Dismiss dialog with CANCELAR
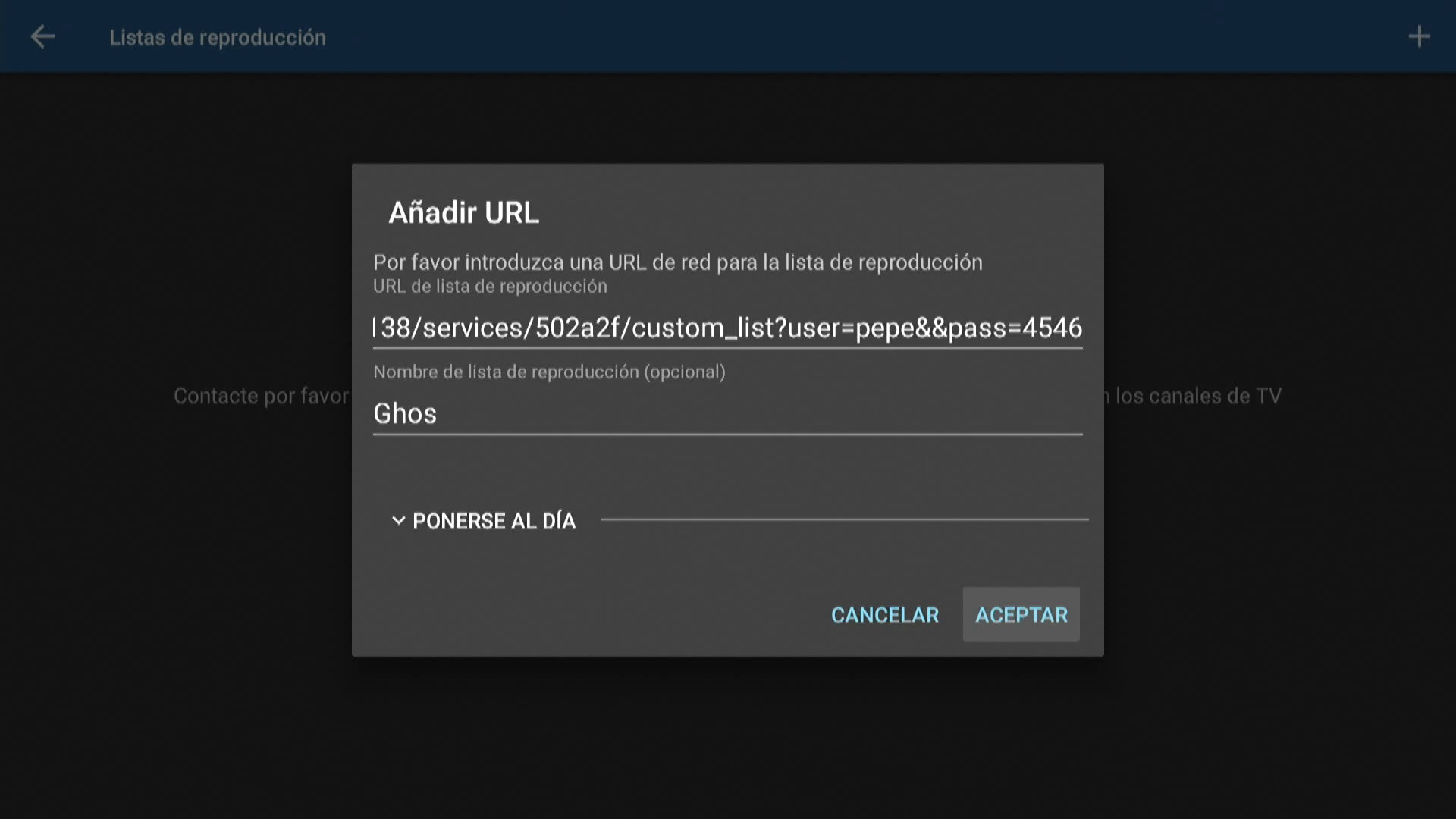The width and height of the screenshot is (1456, 819). click(x=885, y=614)
